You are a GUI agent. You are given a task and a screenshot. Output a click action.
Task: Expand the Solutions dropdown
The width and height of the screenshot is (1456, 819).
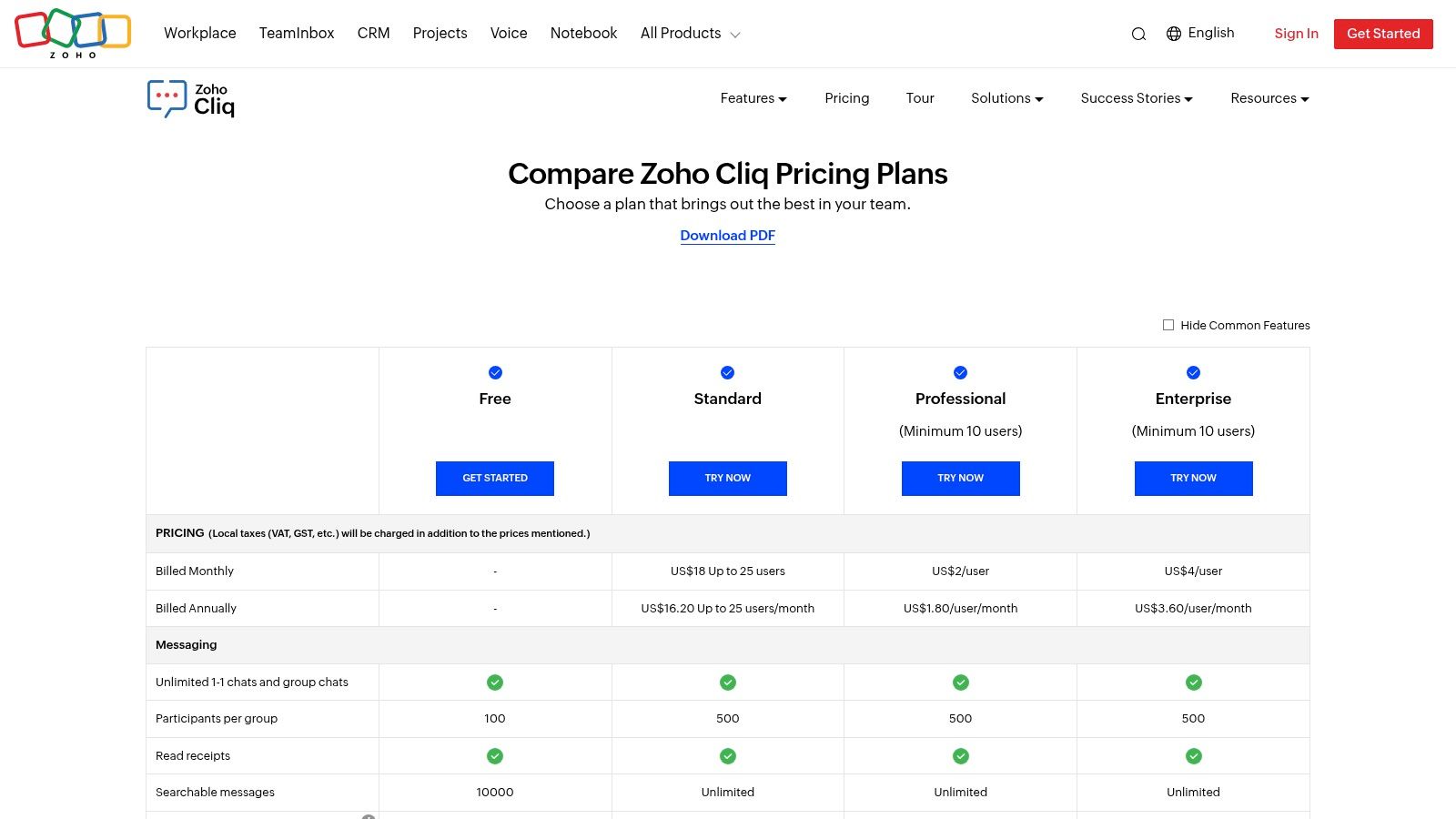coord(1006,98)
